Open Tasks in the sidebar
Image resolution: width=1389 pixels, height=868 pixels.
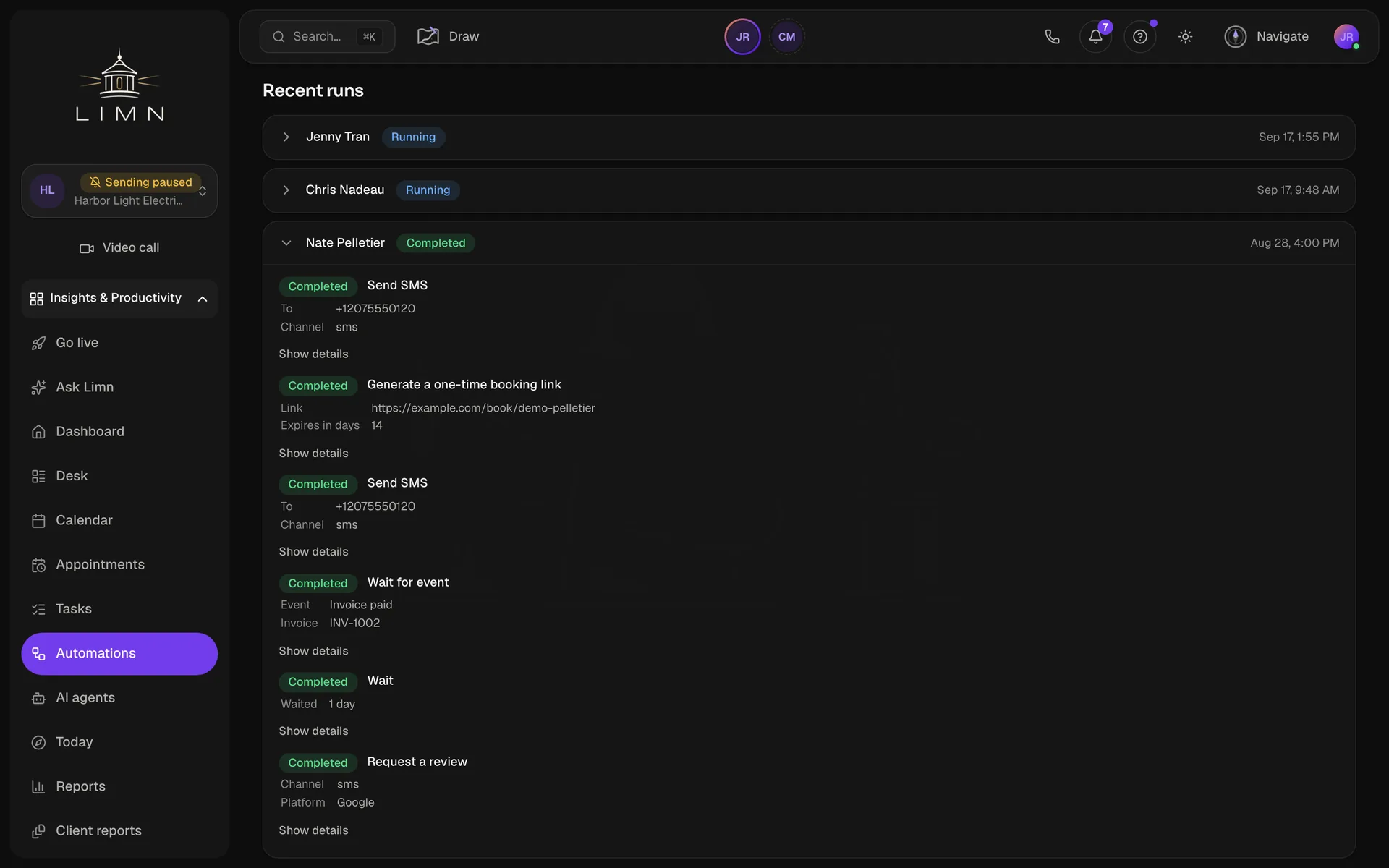point(119,609)
